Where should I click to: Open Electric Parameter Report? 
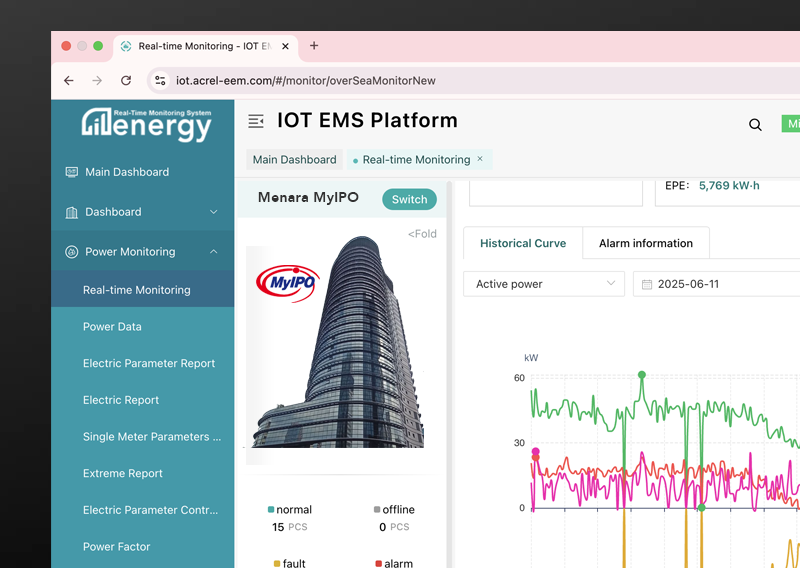pos(142,363)
